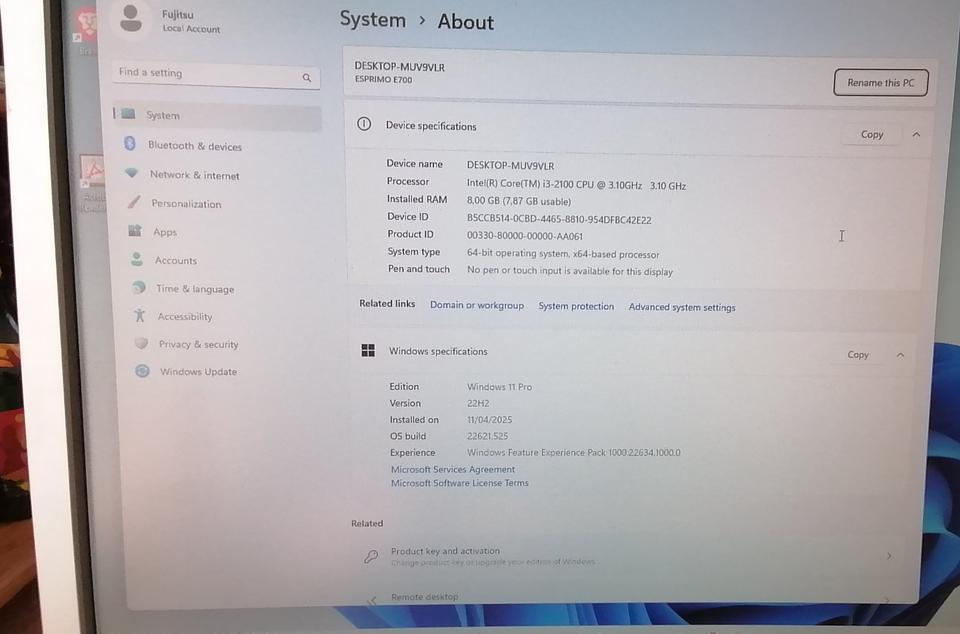This screenshot has width=960, height=634.
Task: Click the Privacy & security shield icon
Action: [x=141, y=343]
